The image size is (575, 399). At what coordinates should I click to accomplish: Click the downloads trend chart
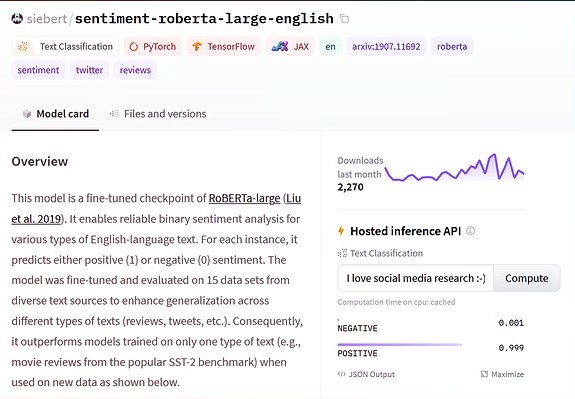[454, 168]
